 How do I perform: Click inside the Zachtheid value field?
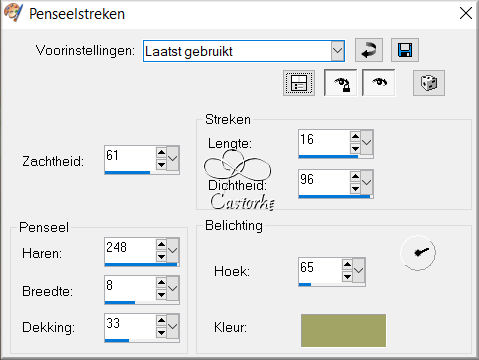(x=130, y=158)
